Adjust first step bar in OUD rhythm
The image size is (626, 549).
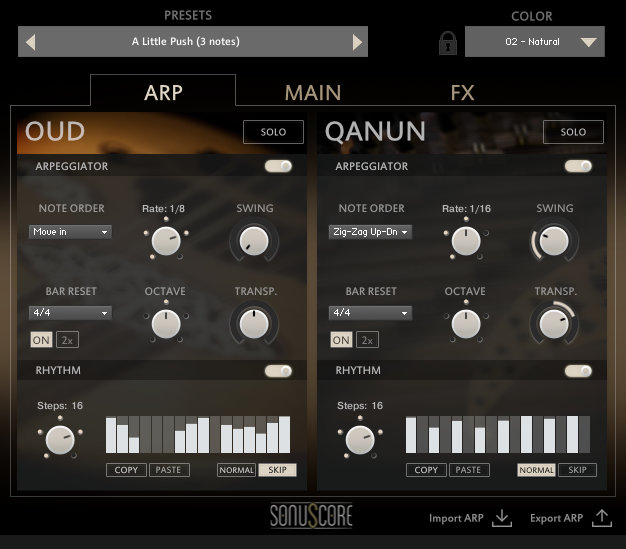click(x=111, y=434)
